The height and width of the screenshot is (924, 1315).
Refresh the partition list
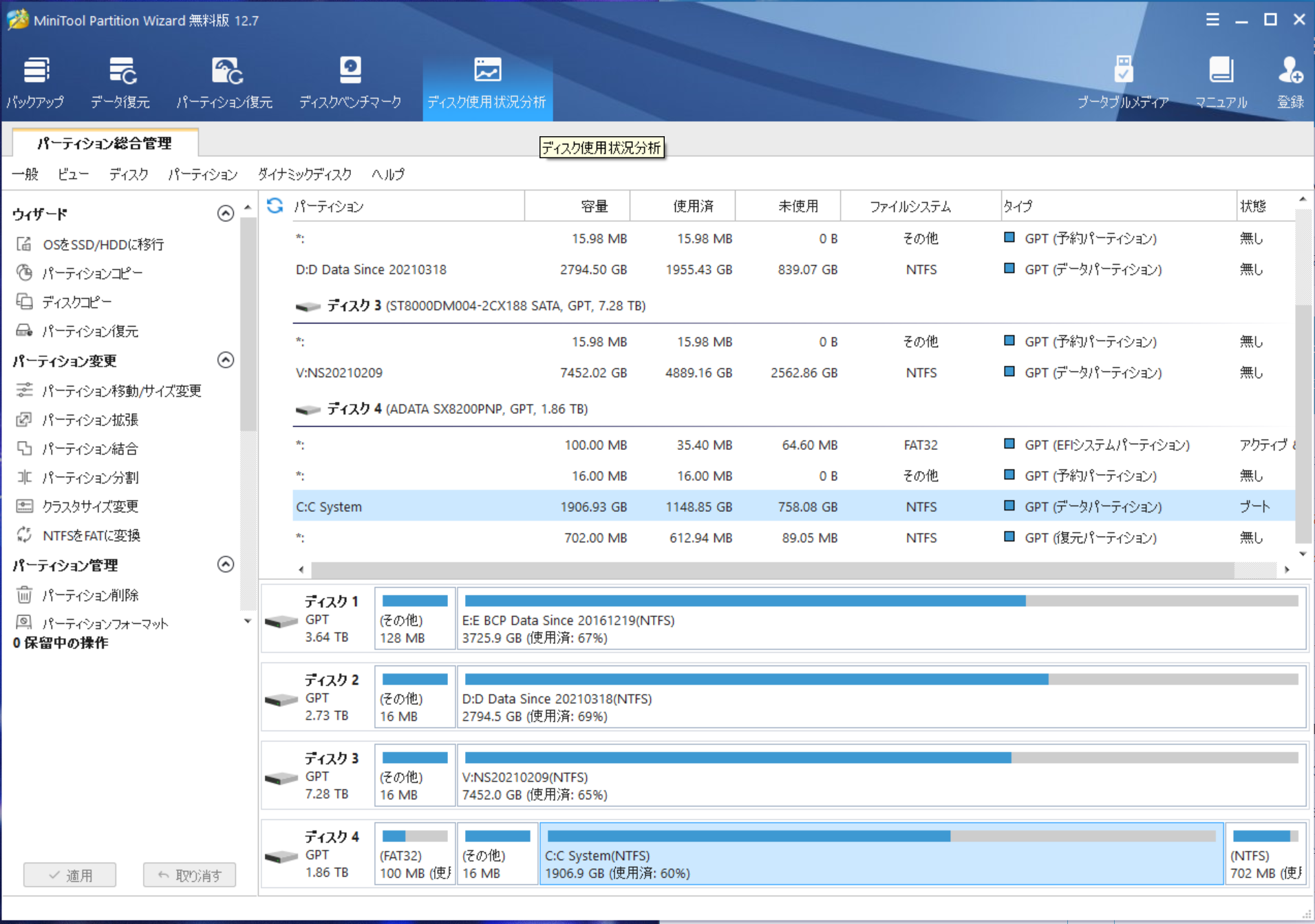tap(275, 206)
